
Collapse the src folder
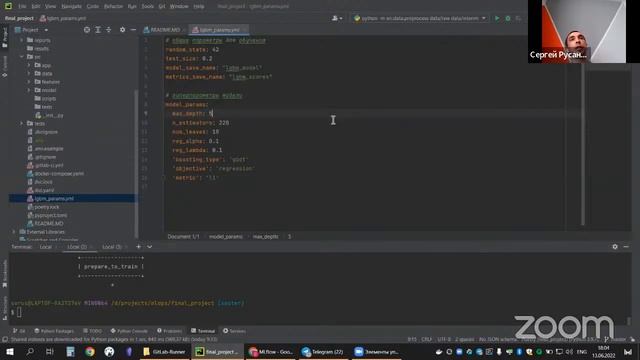[22, 57]
